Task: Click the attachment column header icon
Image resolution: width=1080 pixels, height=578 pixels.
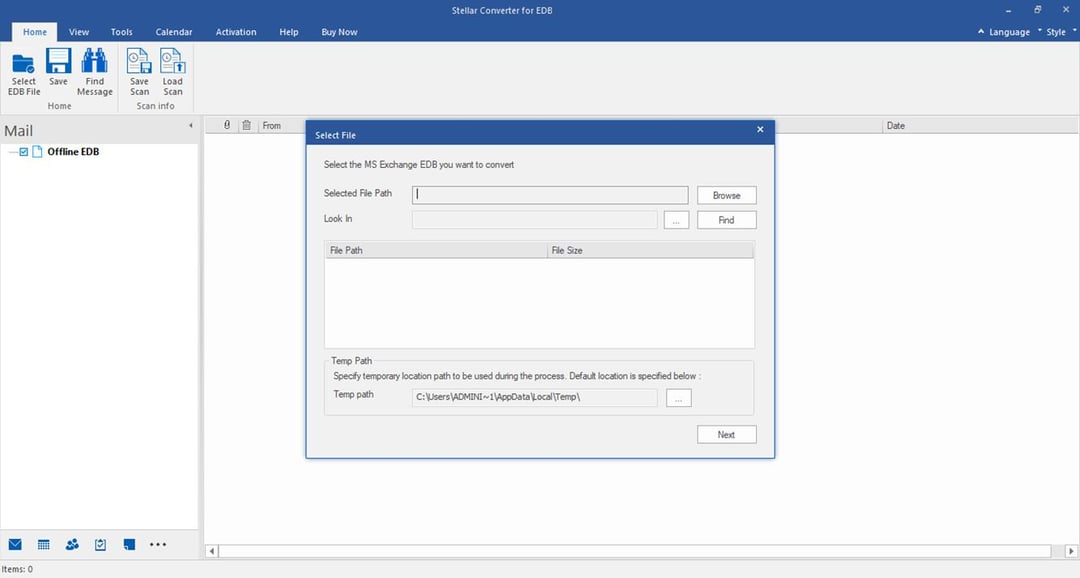Action: 226,124
